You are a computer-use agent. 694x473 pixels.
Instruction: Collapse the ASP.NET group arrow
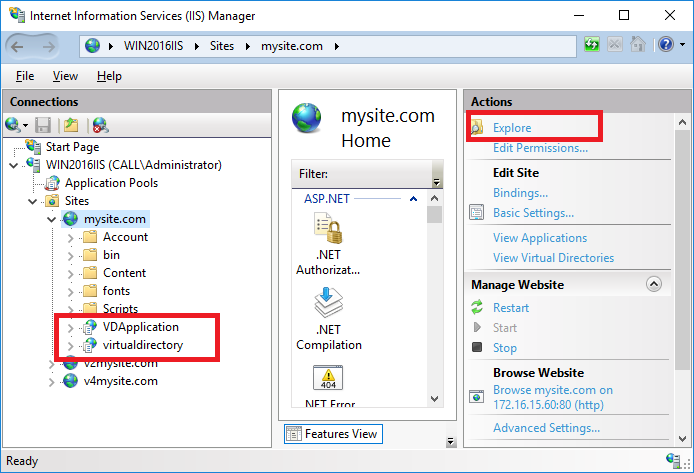413,199
